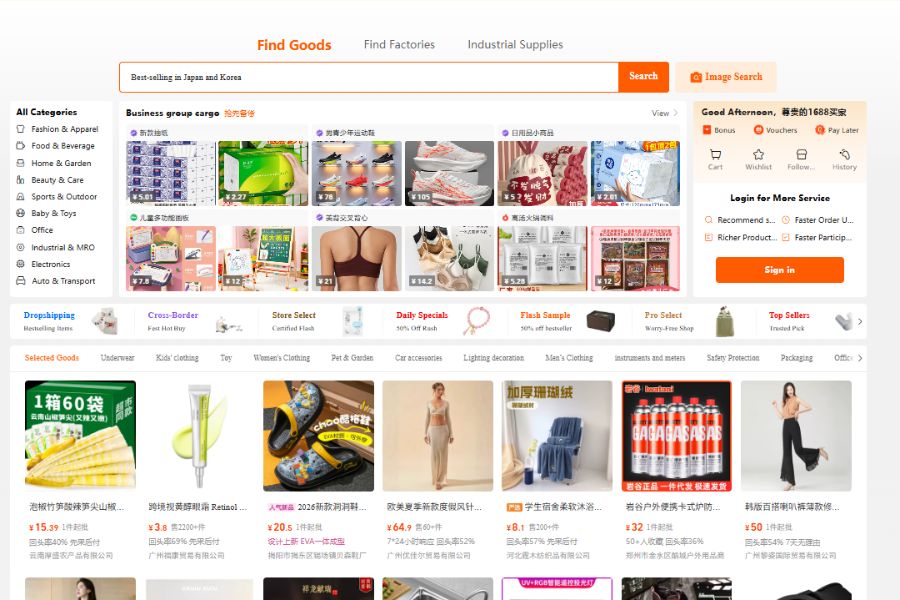900x600 pixels.
Task: Open the History clock icon
Action: pos(844,154)
